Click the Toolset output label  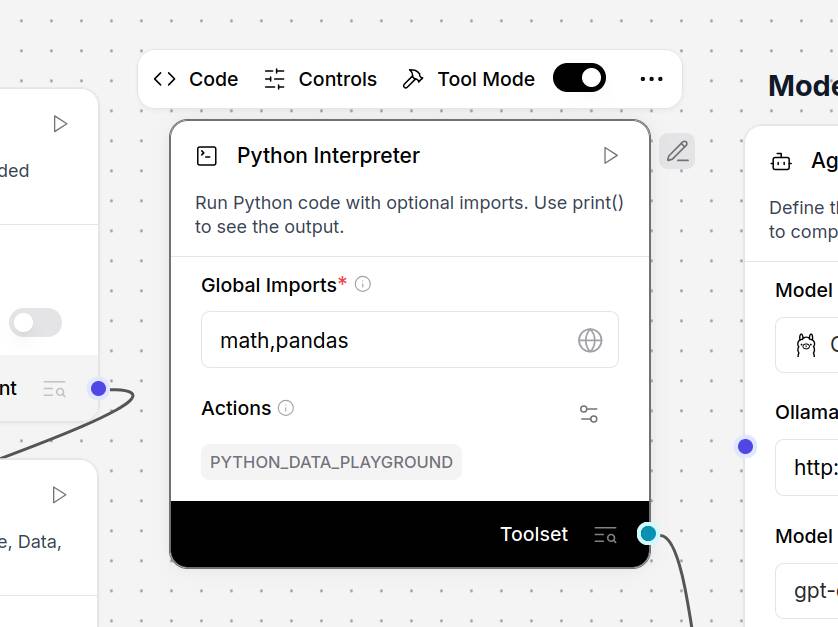pos(534,534)
